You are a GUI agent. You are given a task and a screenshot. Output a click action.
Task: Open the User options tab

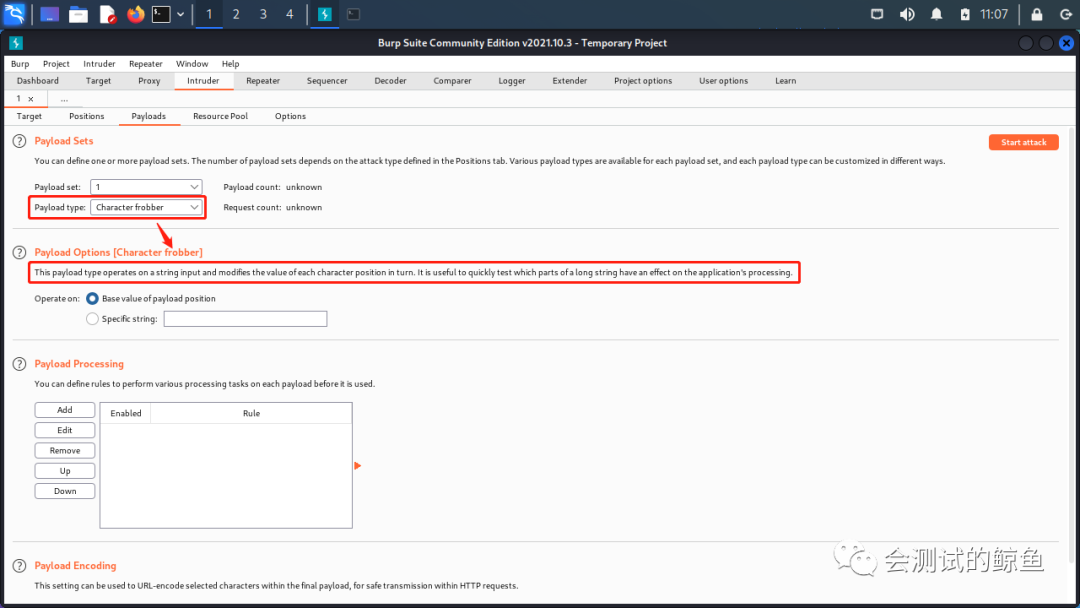pos(723,81)
